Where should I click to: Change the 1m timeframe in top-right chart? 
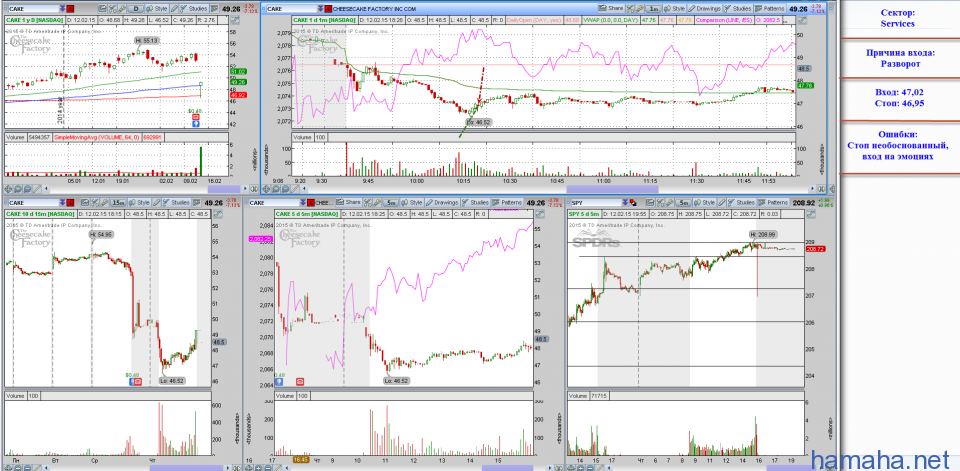click(x=654, y=9)
